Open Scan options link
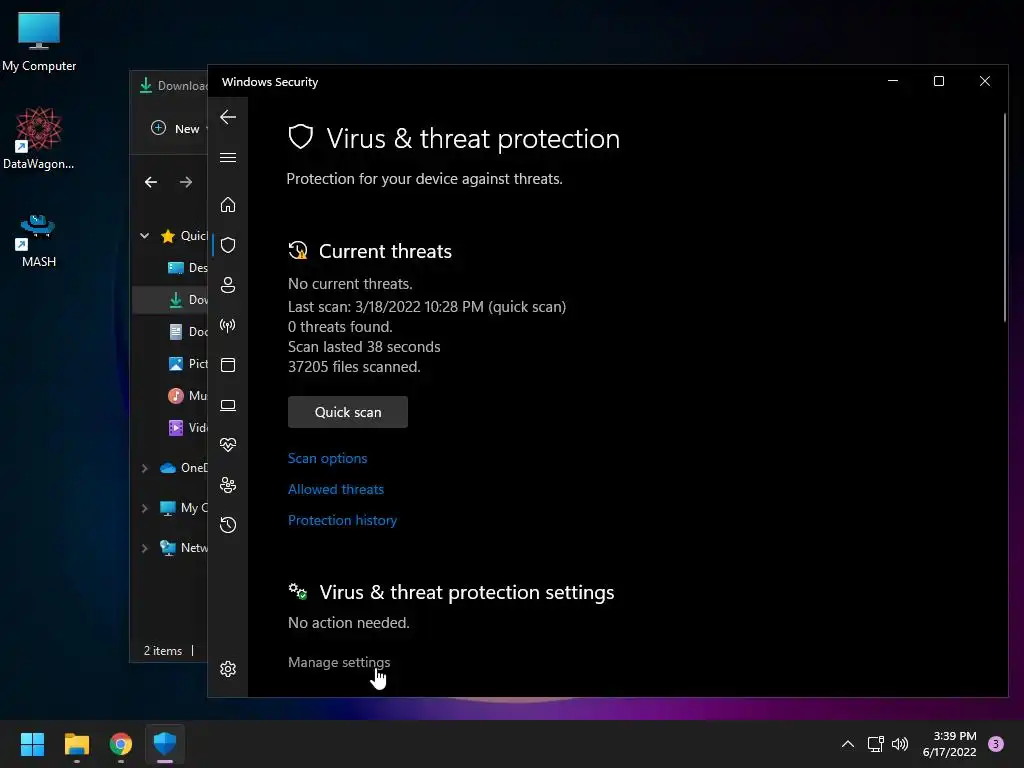 328,458
